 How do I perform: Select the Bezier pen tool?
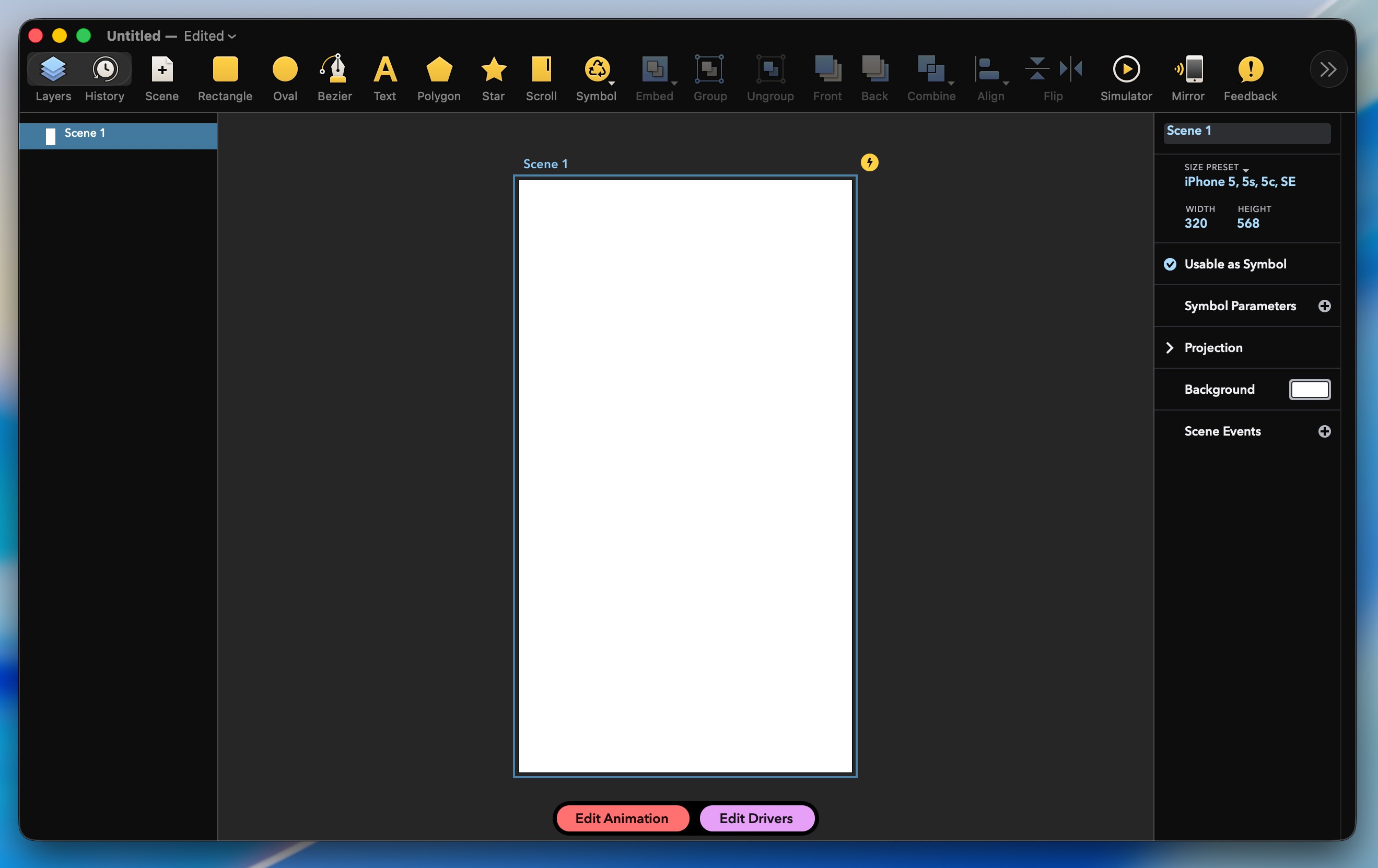(x=335, y=70)
